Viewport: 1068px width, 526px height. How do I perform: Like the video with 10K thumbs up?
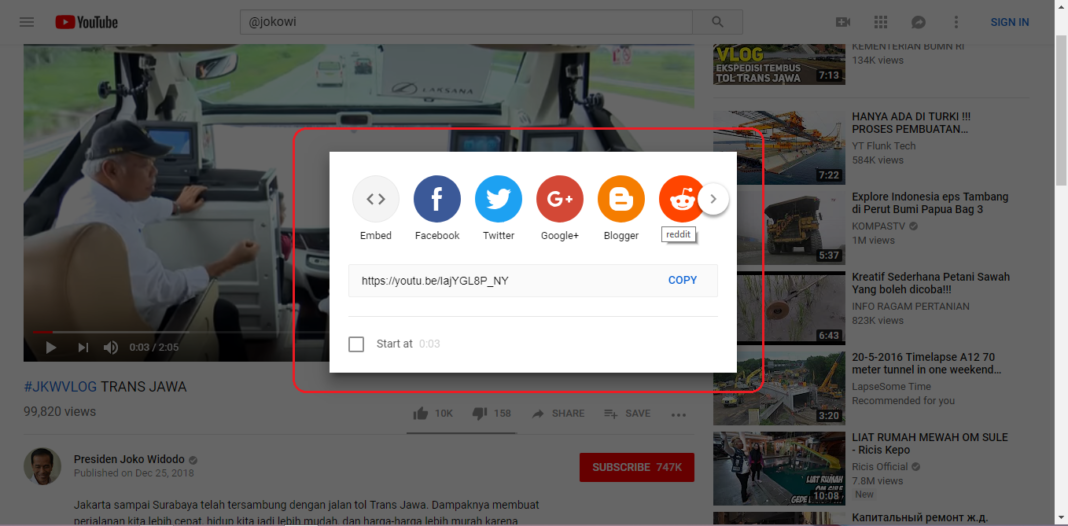click(x=433, y=414)
